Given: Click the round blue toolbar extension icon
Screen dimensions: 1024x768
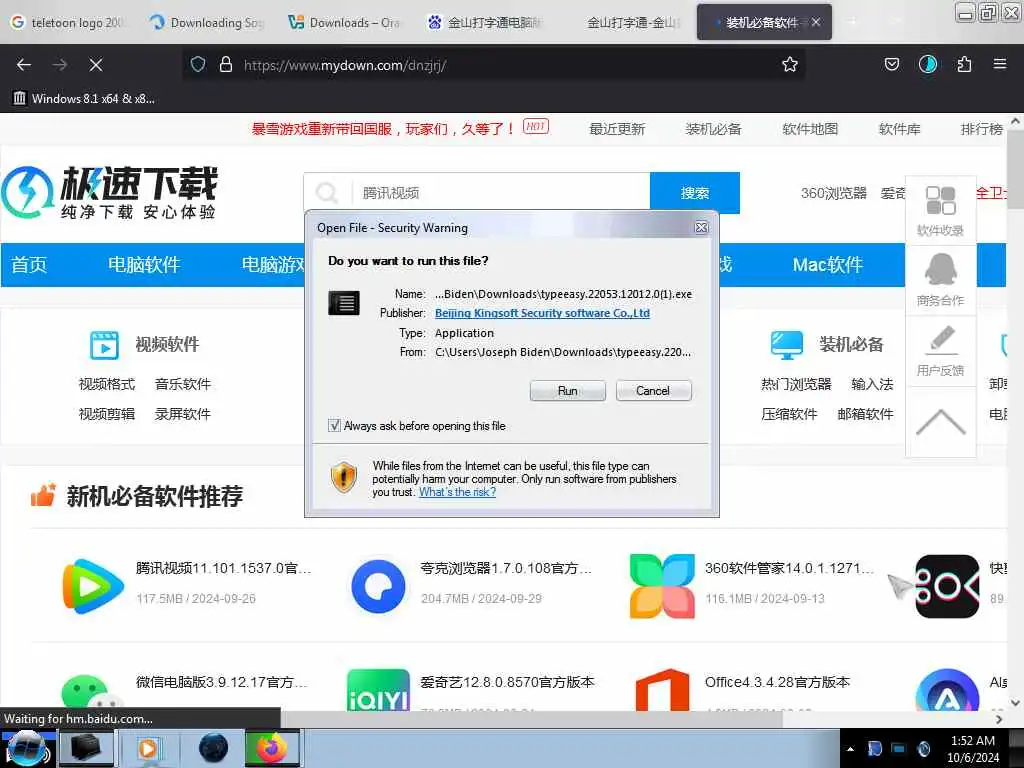Looking at the screenshot, I should pyautogui.click(x=927, y=64).
